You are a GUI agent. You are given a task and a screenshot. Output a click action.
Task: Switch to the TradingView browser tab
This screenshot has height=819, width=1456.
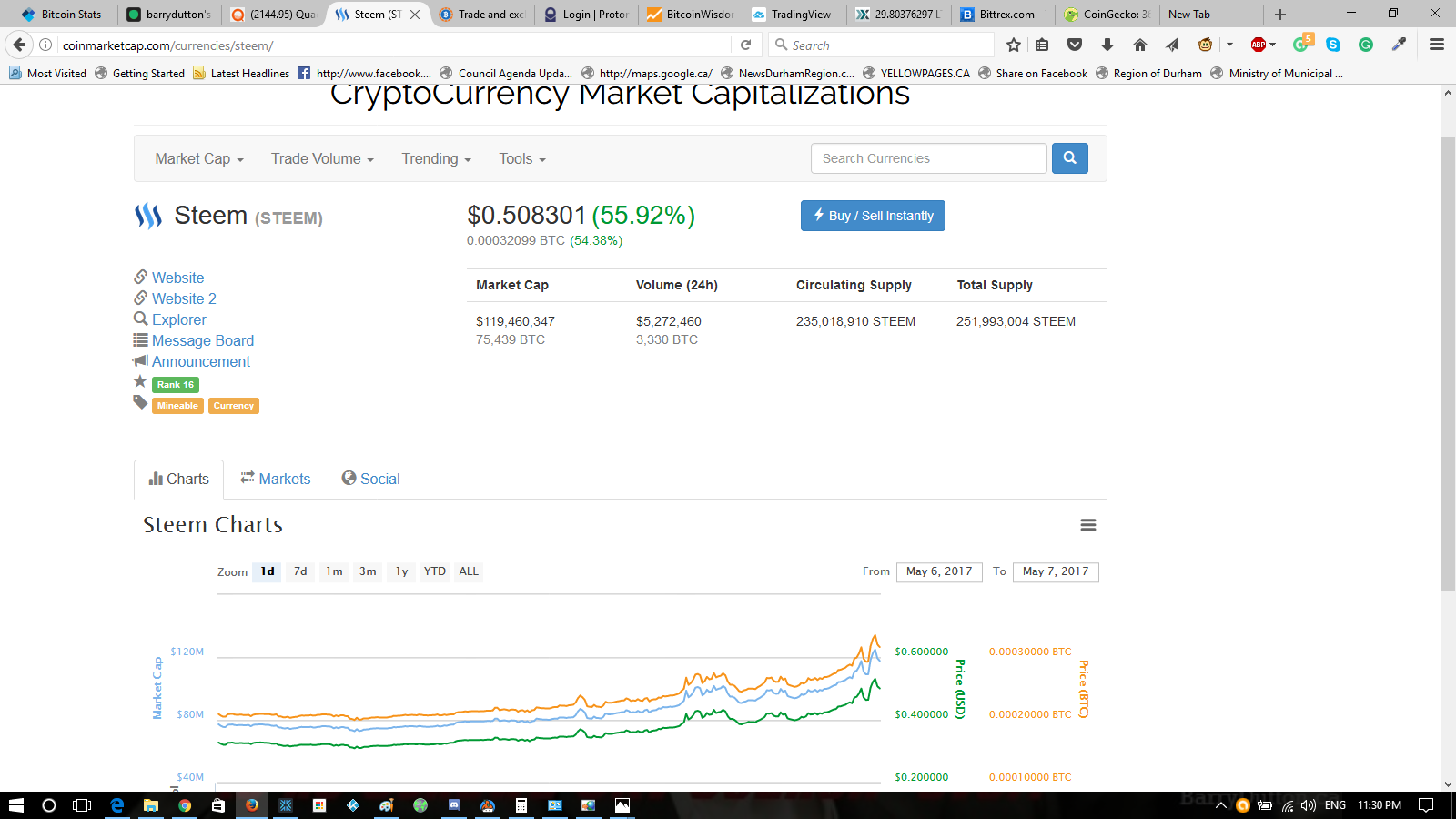click(794, 15)
